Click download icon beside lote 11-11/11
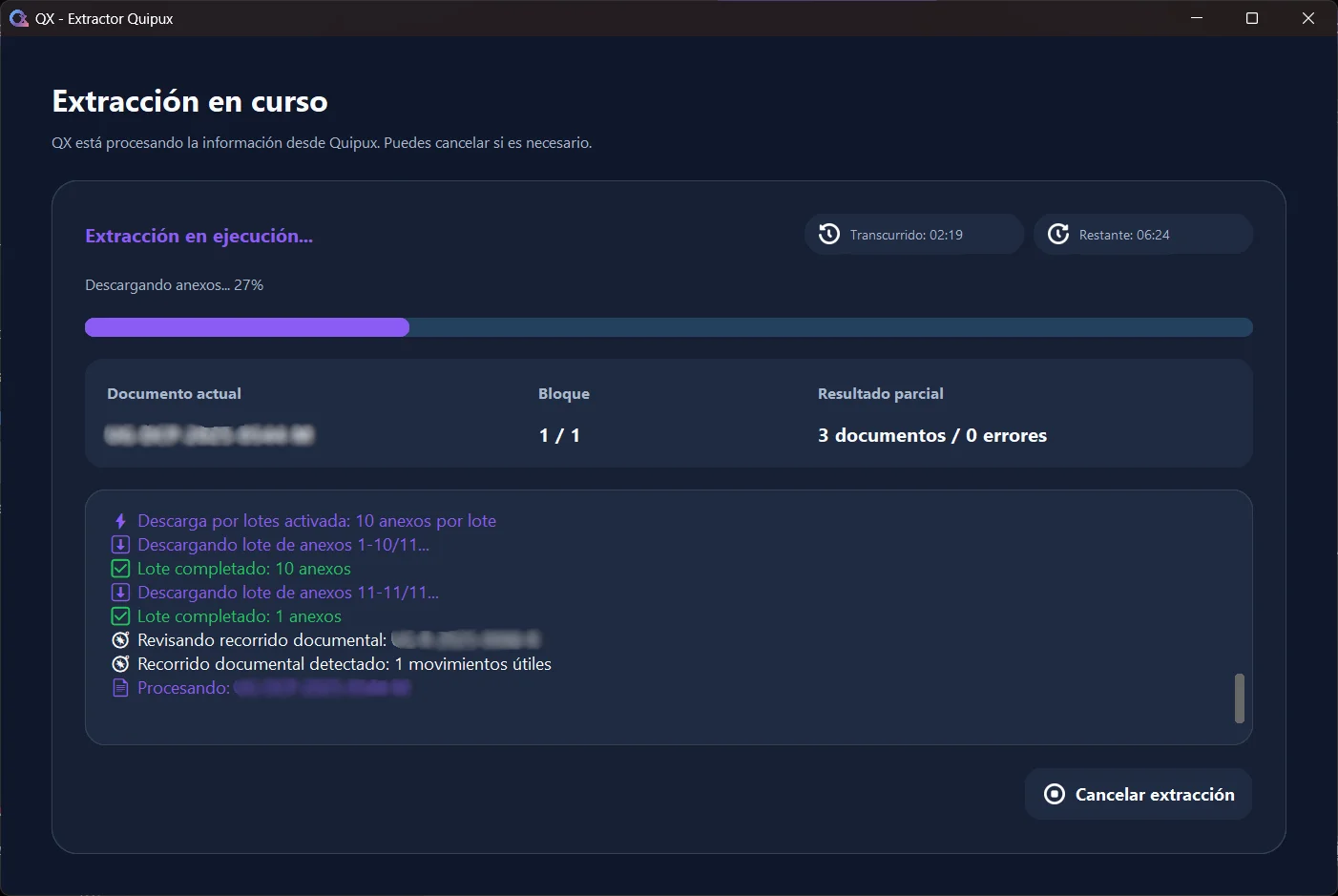The image size is (1338, 896). [120, 593]
